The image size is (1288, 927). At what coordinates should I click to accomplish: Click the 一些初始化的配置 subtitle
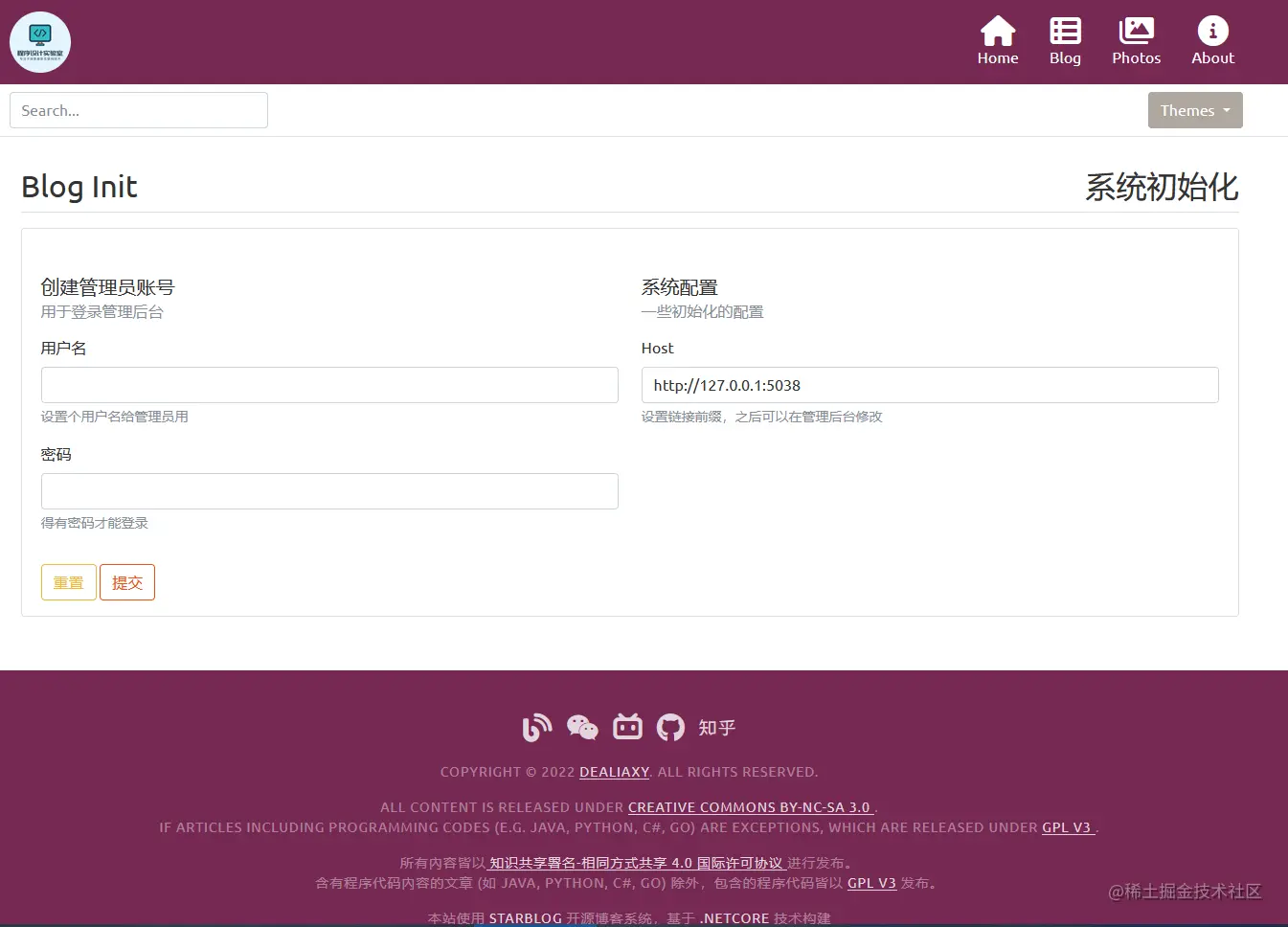703,312
